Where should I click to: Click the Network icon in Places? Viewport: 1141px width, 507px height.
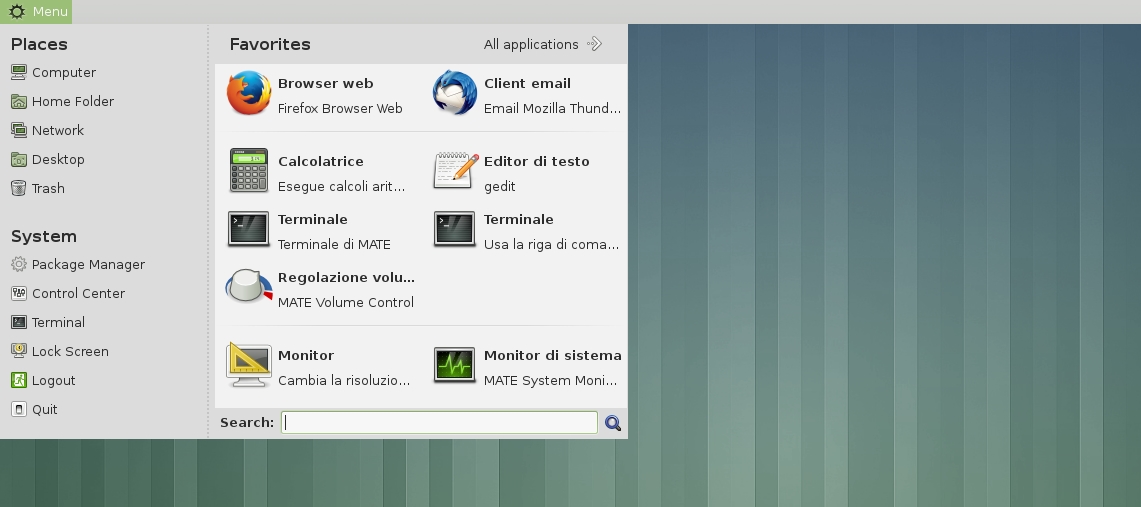coord(19,130)
